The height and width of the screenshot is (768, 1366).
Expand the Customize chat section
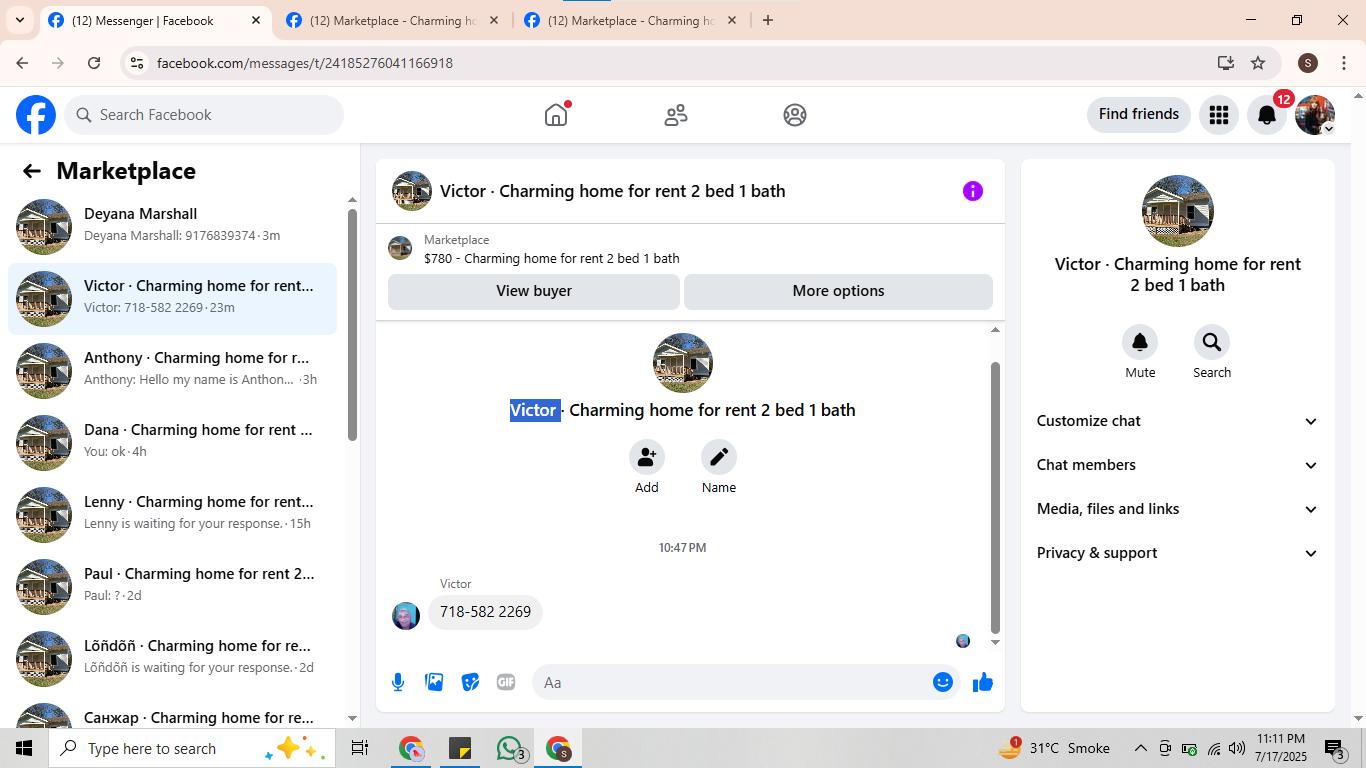[1178, 421]
